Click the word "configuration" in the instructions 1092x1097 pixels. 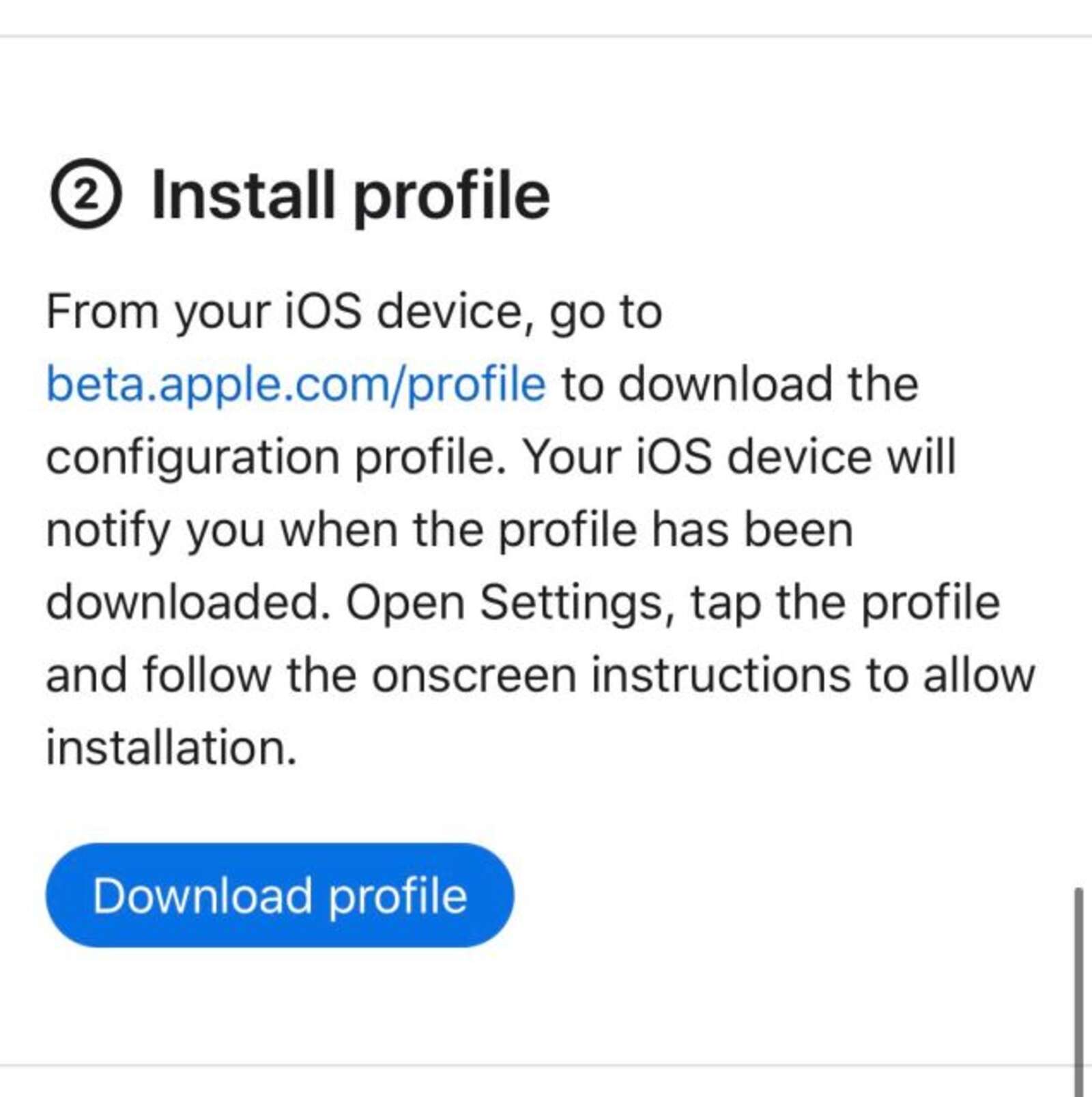coord(192,457)
